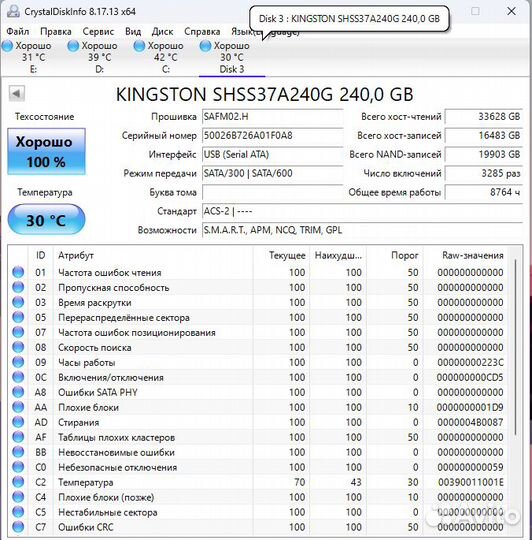Open the Правка menu
The image size is (532, 540).
click(56, 32)
